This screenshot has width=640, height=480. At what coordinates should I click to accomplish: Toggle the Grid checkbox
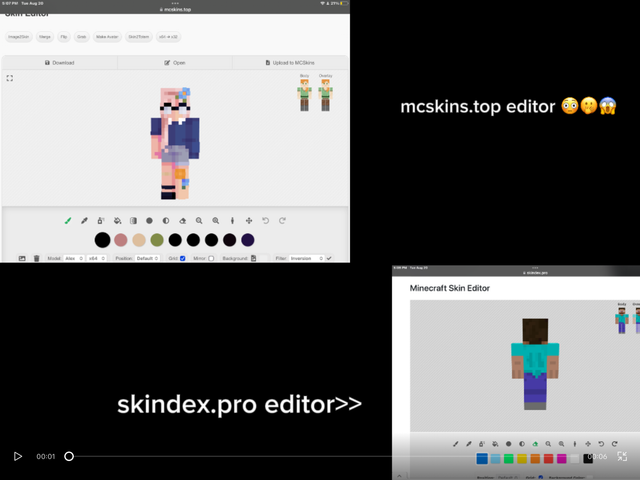(x=182, y=258)
